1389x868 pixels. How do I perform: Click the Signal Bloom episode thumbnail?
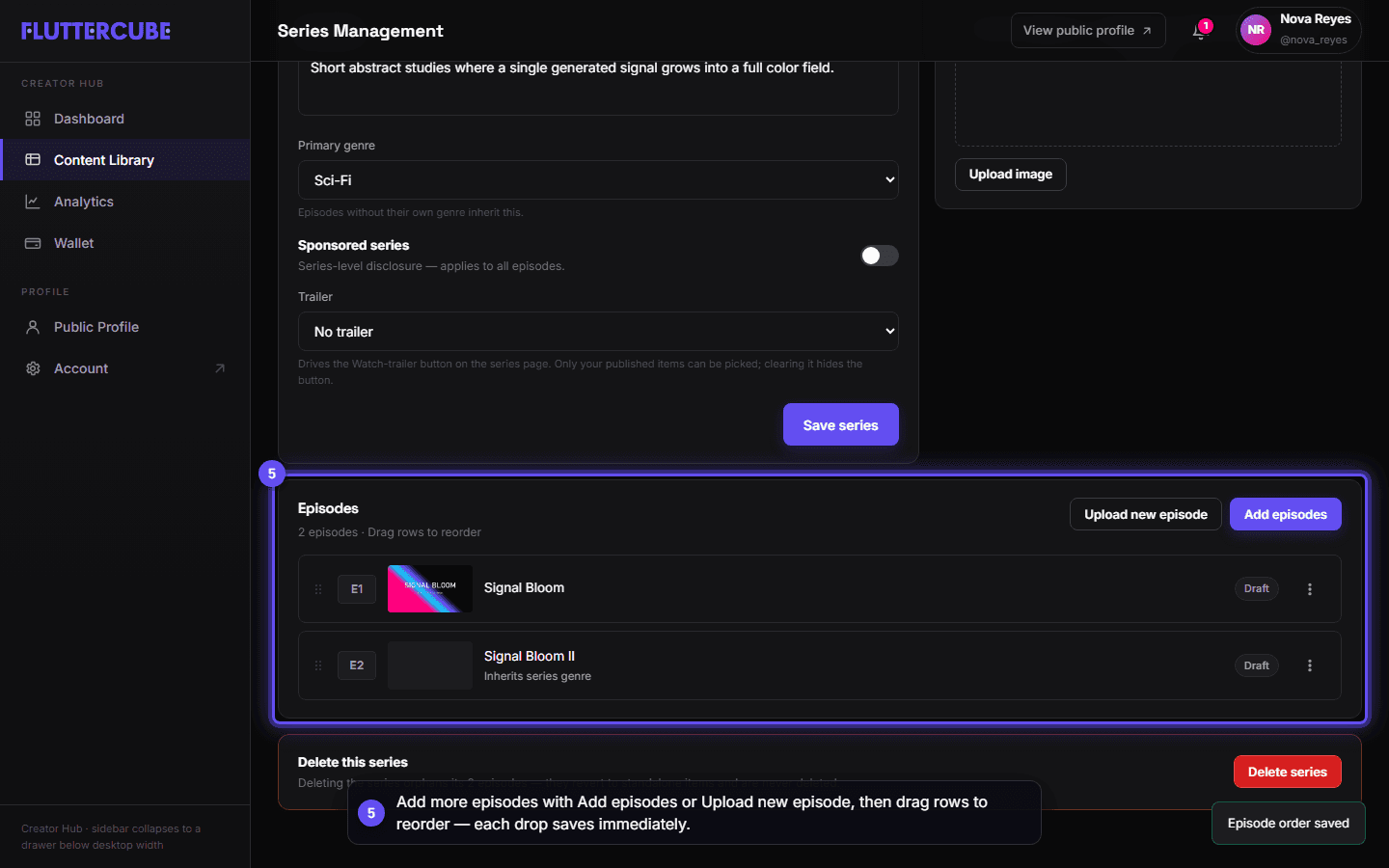click(430, 589)
